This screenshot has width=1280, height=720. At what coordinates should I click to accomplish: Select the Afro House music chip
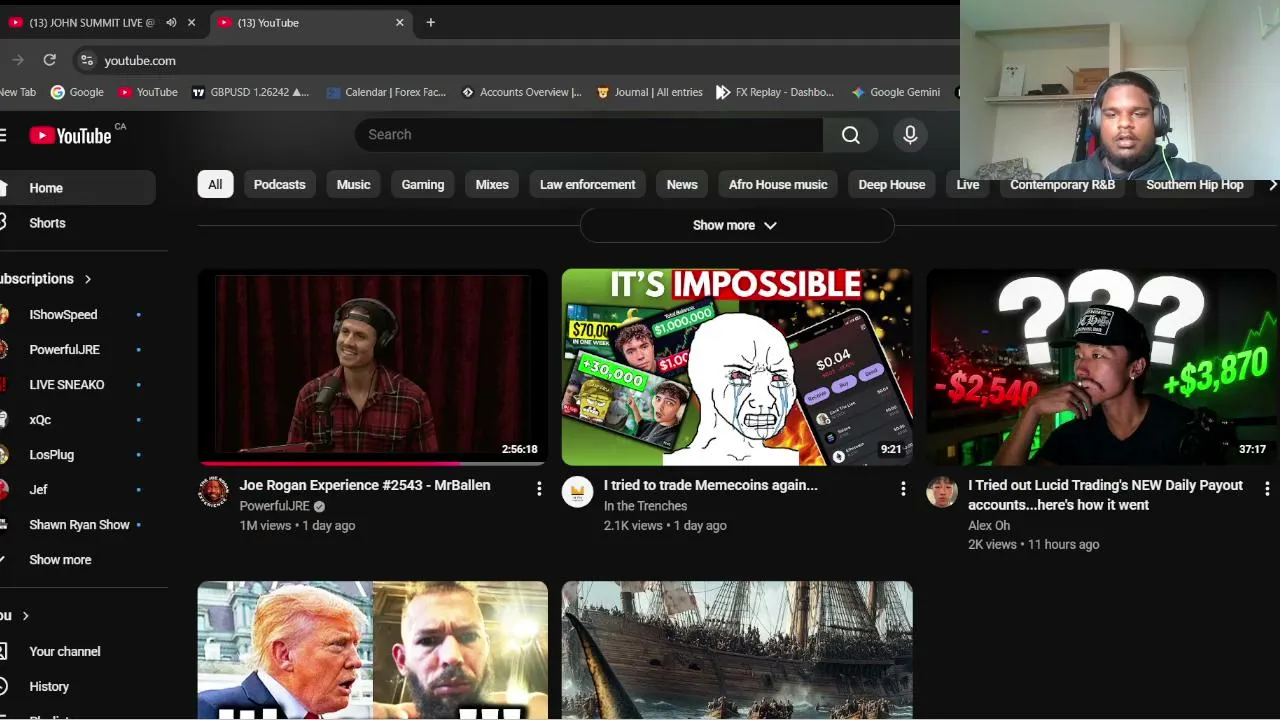[x=778, y=185]
